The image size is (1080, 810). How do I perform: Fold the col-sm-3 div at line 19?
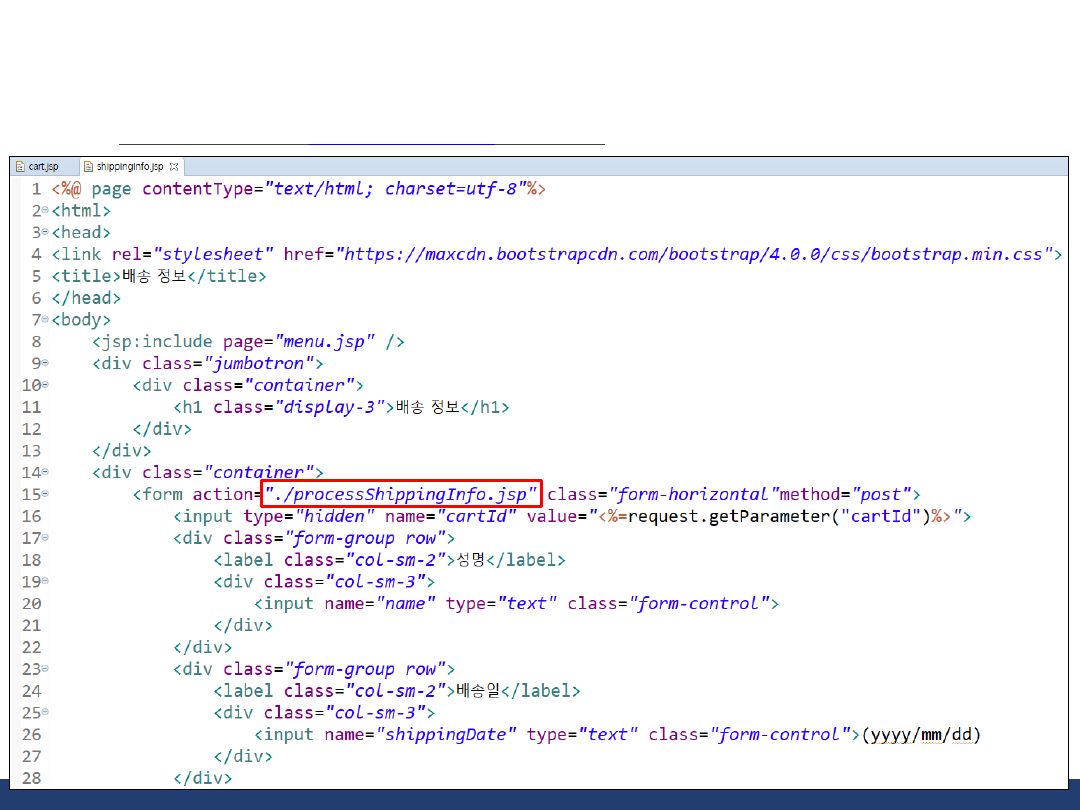tap(45, 581)
